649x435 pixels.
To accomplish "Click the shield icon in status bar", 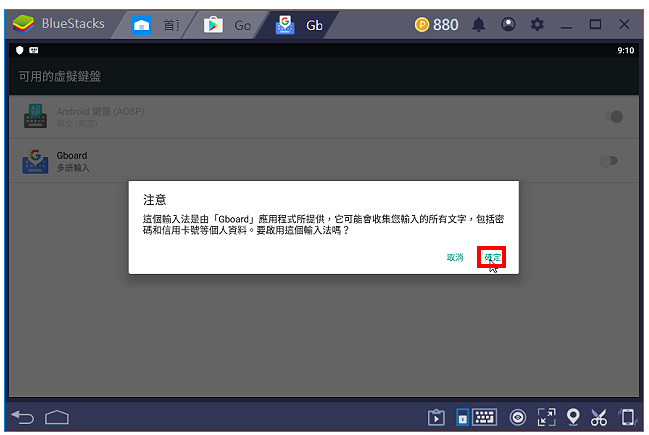I will pyautogui.click(x=19, y=50).
